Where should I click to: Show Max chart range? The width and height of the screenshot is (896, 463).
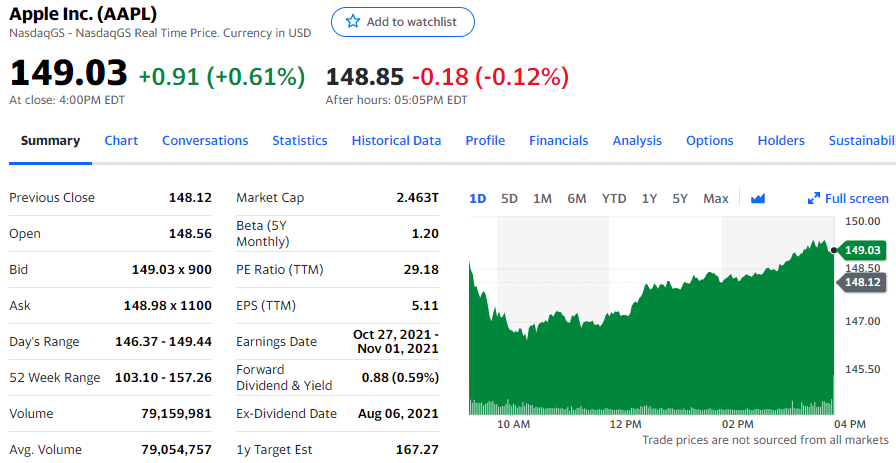pos(716,198)
